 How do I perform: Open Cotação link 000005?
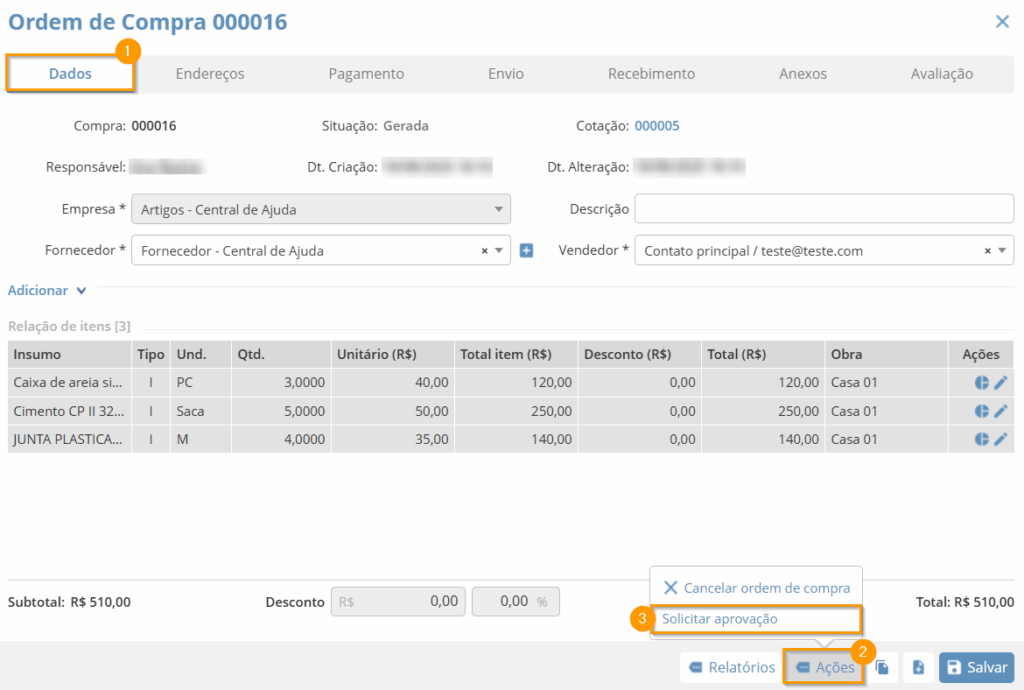tap(657, 126)
